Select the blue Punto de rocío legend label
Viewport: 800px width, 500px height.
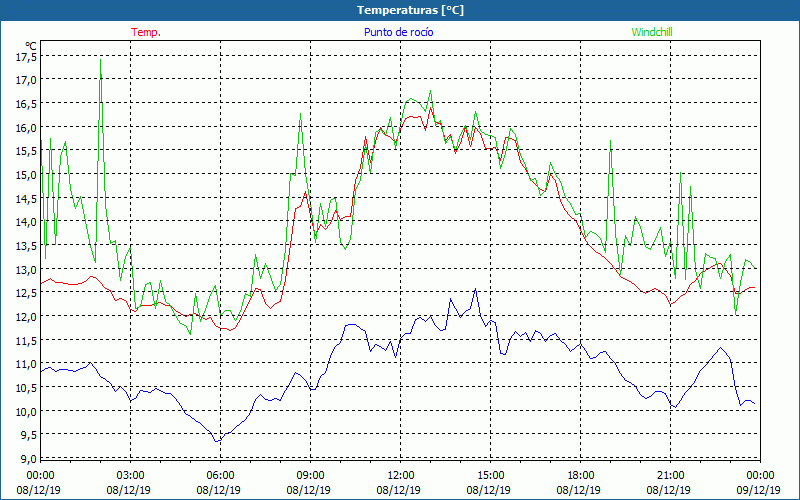tap(398, 32)
